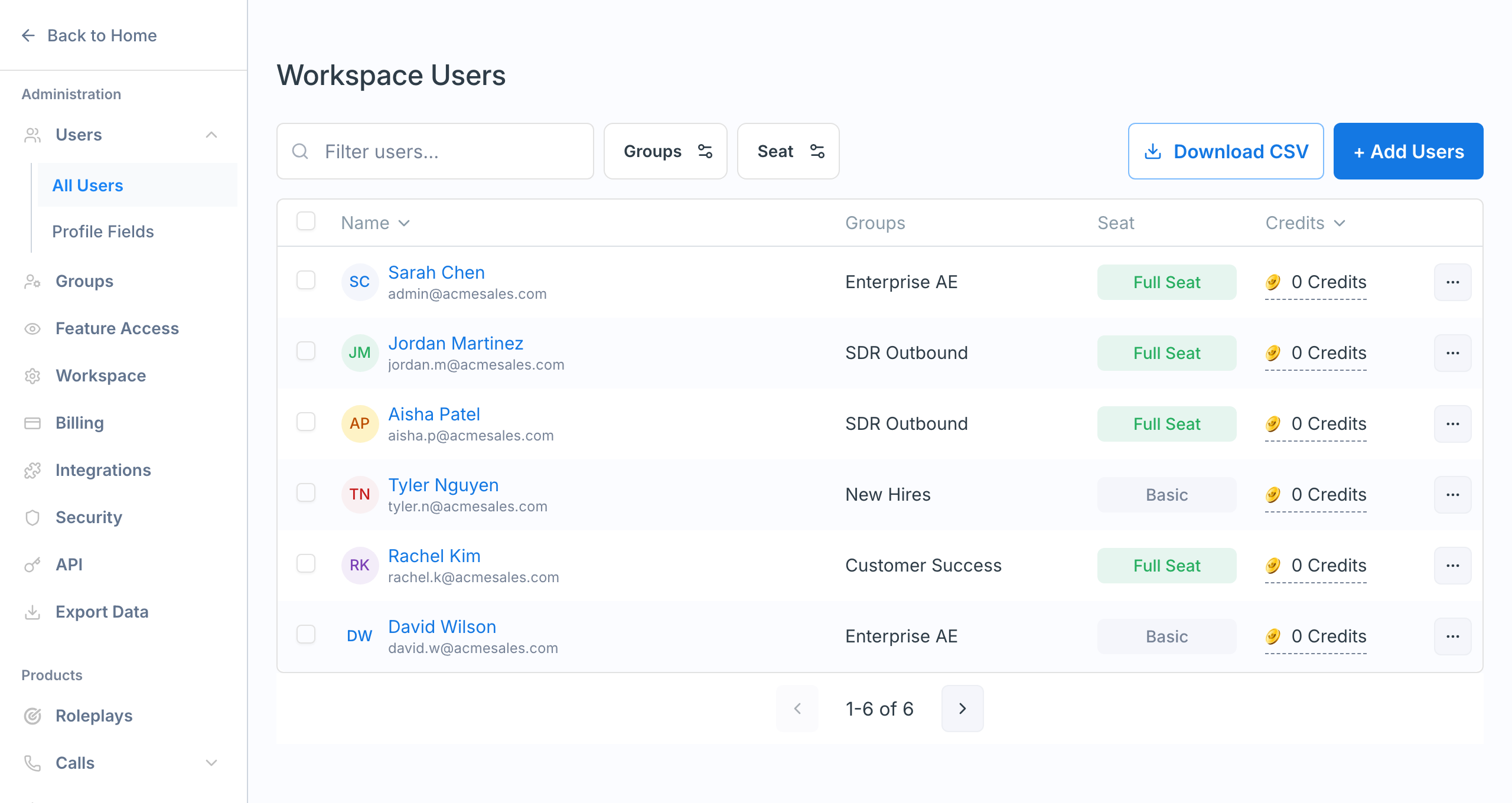The image size is (1512, 803).
Task: Click the Security shield icon
Action: pyautogui.click(x=32, y=518)
